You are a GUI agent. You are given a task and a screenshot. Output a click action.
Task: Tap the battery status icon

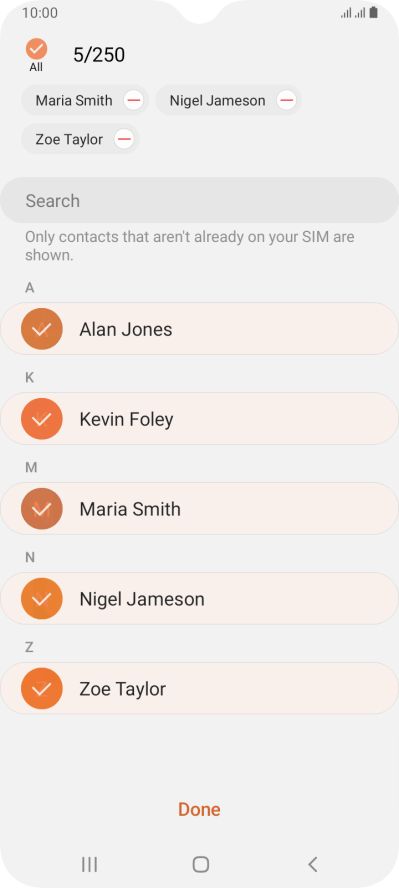[x=374, y=12]
